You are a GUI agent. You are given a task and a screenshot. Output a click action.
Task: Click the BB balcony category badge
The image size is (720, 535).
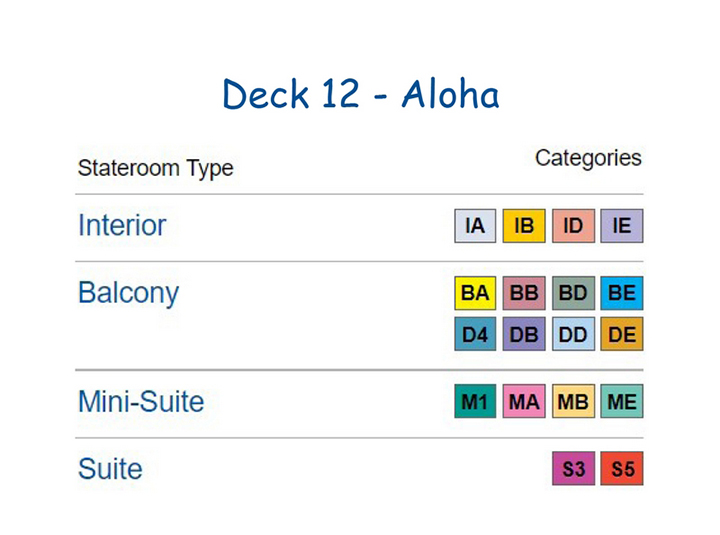point(524,293)
